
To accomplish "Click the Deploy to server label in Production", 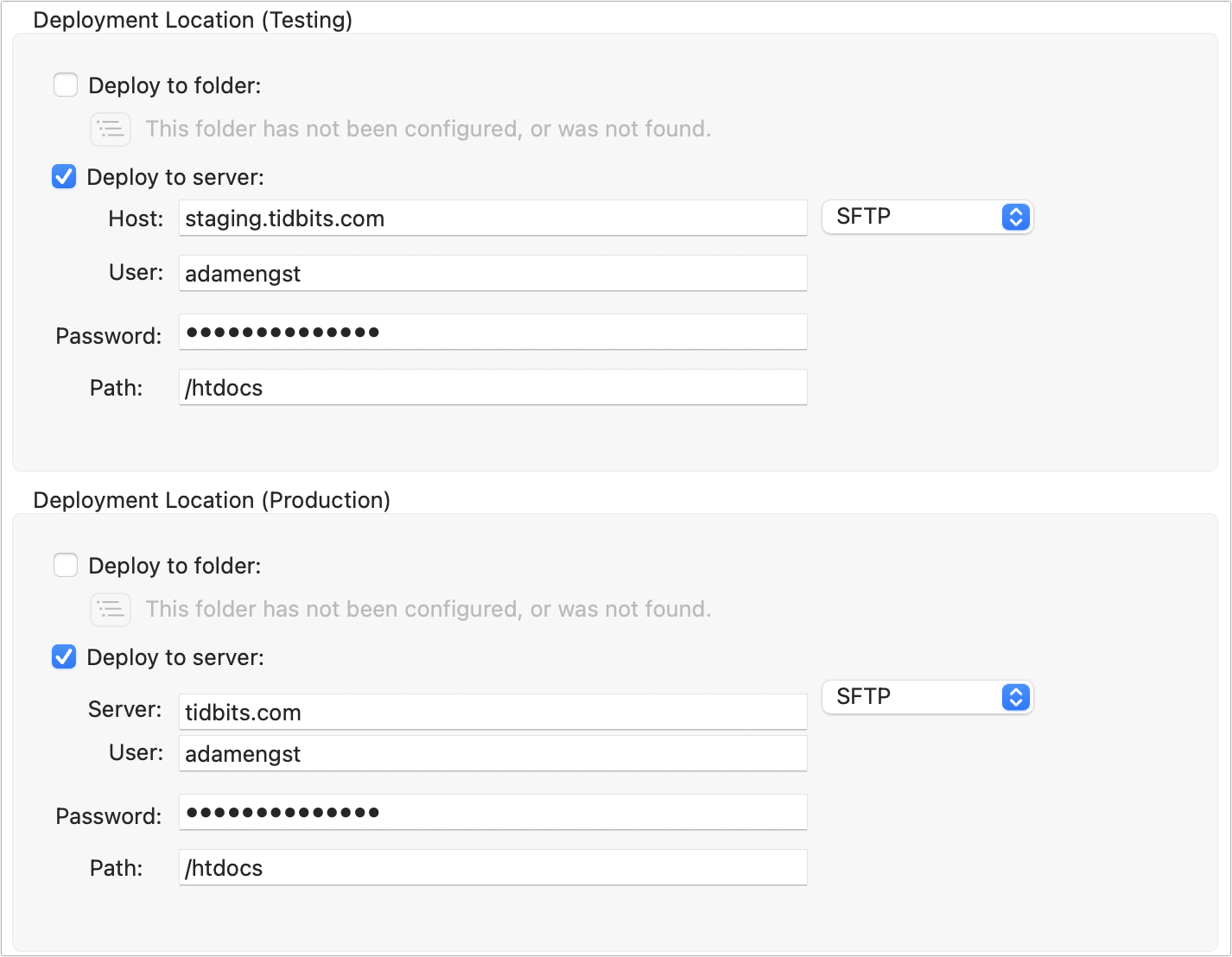I will pyautogui.click(x=175, y=657).
